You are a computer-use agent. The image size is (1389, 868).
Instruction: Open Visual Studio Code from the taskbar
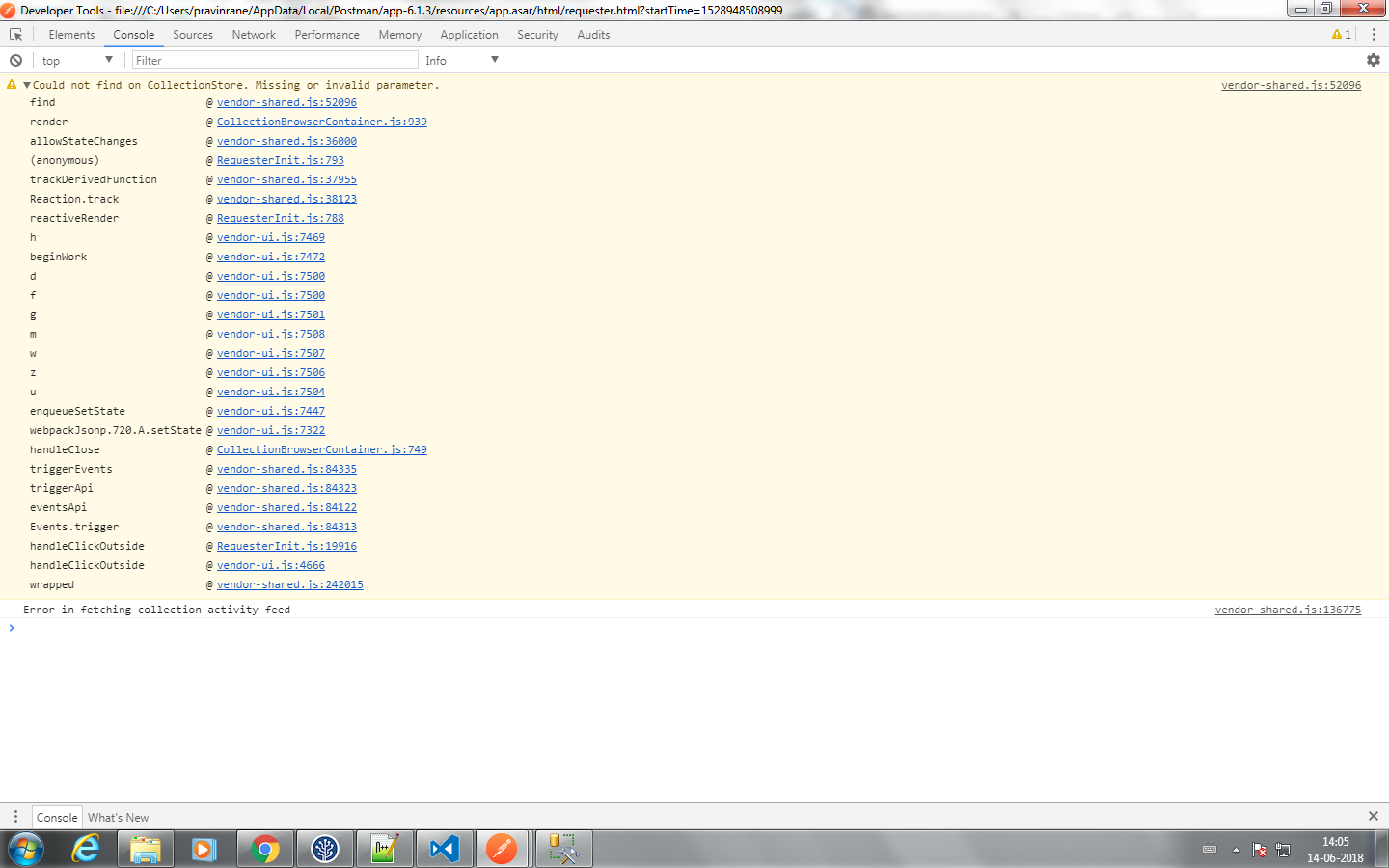click(x=444, y=849)
